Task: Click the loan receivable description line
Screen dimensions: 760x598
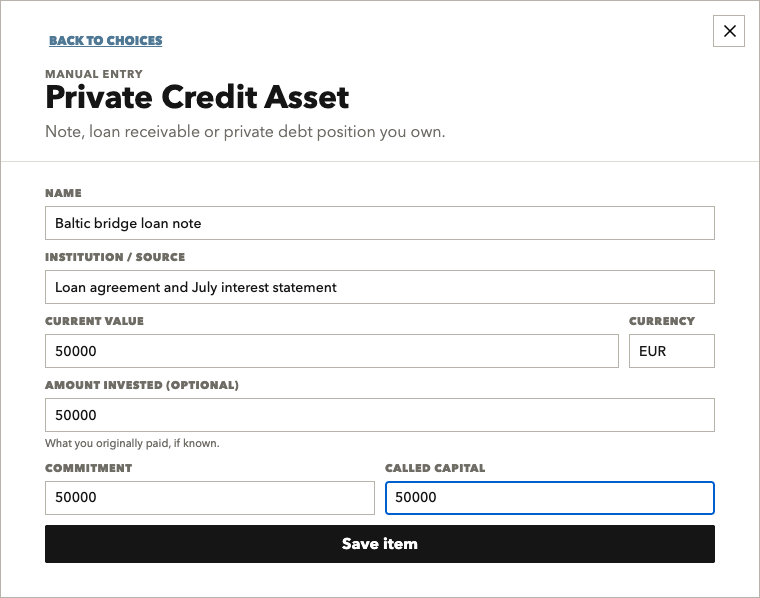Action: [x=245, y=132]
